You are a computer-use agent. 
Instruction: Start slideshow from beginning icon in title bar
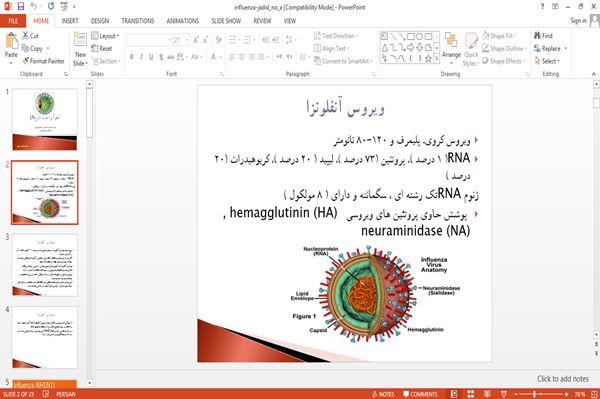(64, 6)
